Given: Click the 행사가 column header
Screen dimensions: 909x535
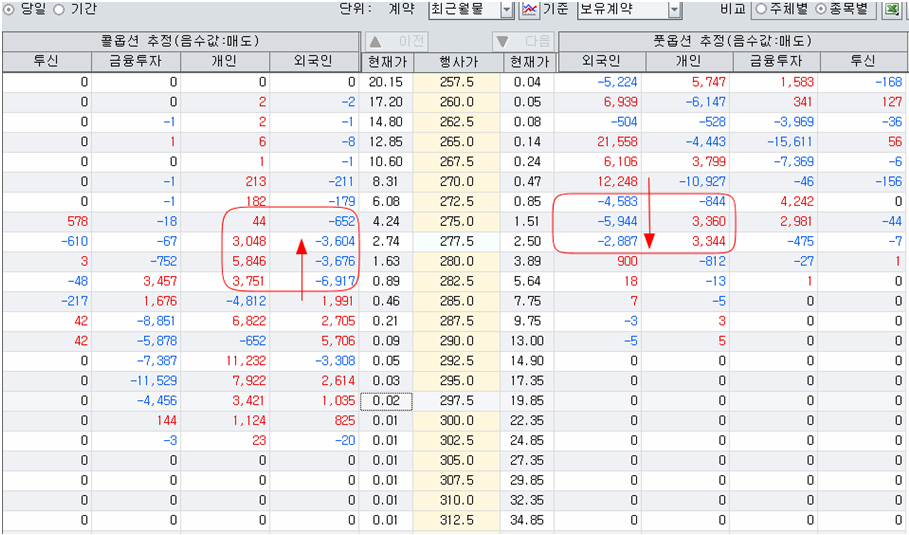Looking at the screenshot, I should [x=456, y=62].
